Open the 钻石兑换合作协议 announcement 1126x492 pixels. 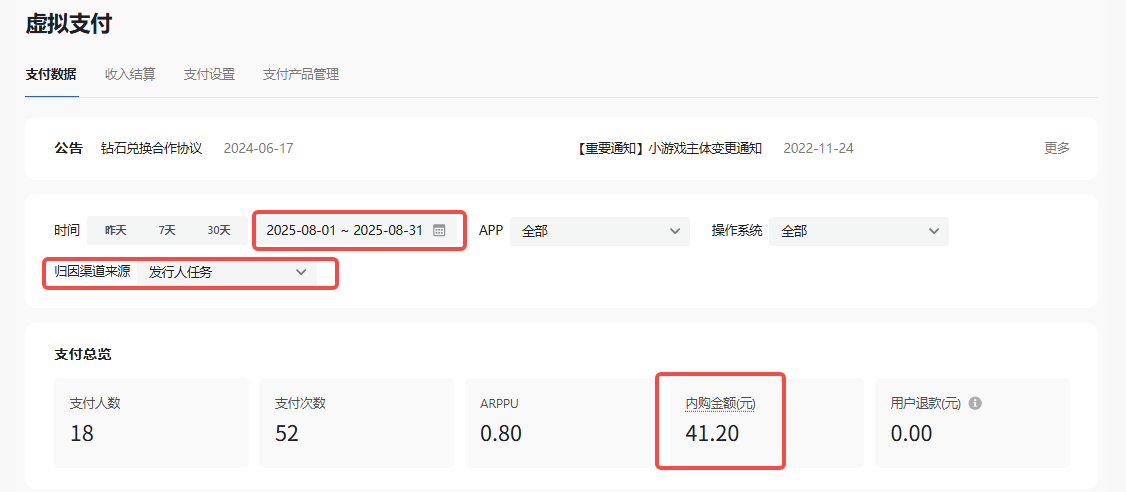tap(151, 148)
